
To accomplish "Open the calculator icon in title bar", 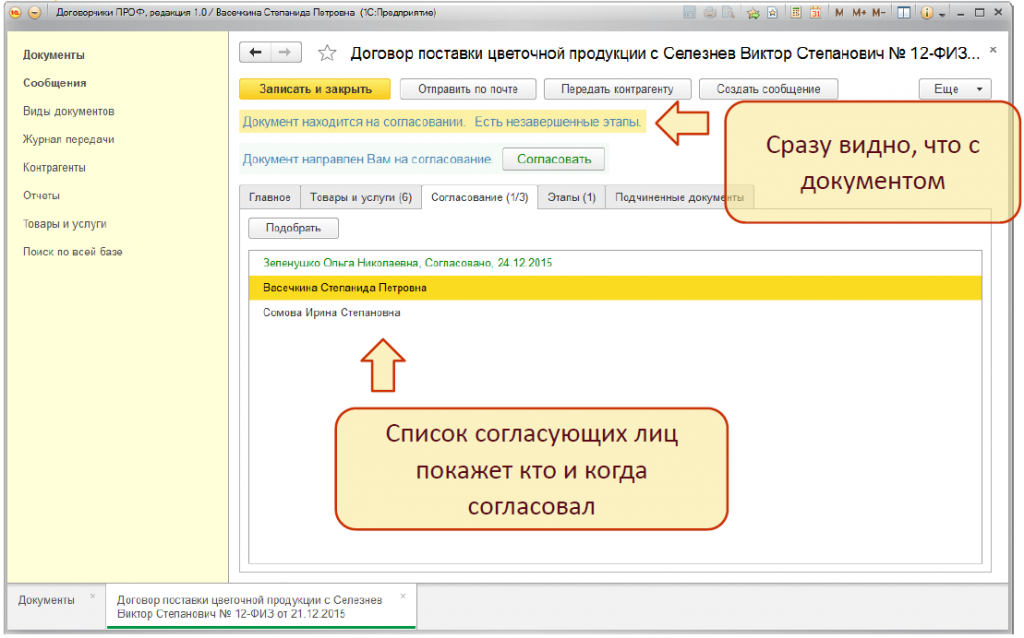I will 795,13.
